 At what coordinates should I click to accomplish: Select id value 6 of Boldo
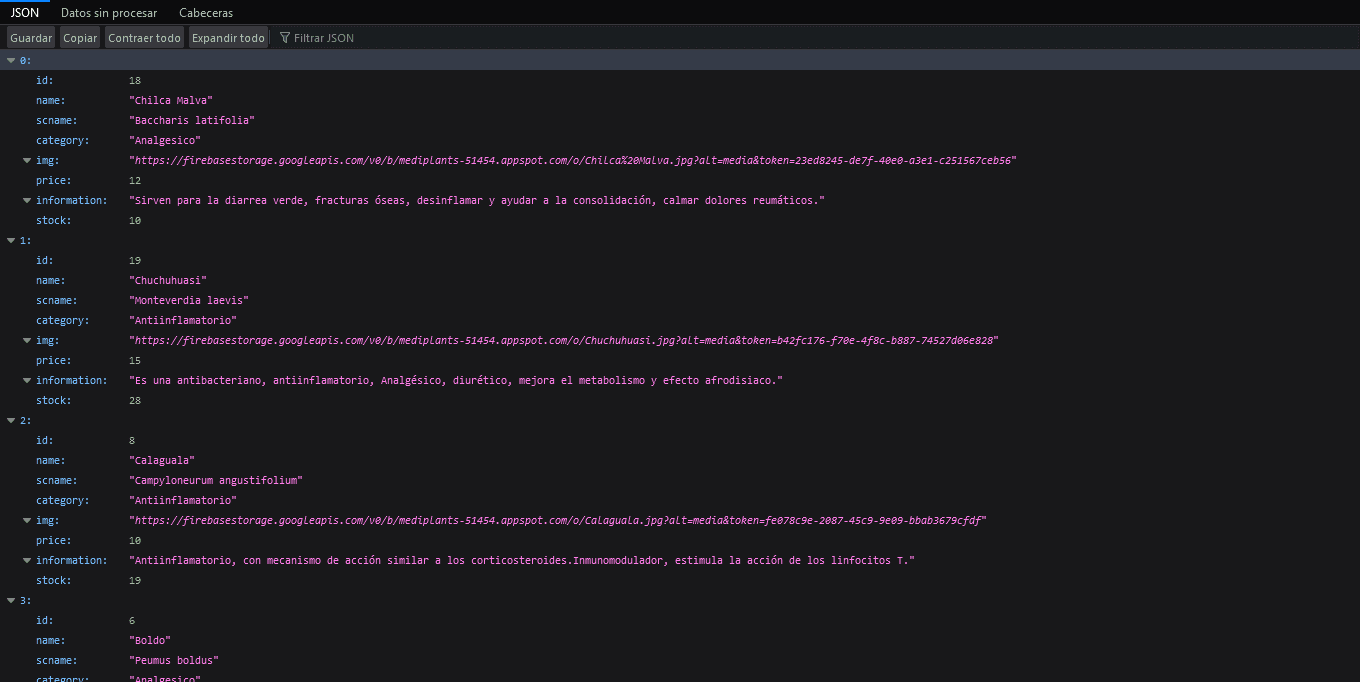pos(132,620)
